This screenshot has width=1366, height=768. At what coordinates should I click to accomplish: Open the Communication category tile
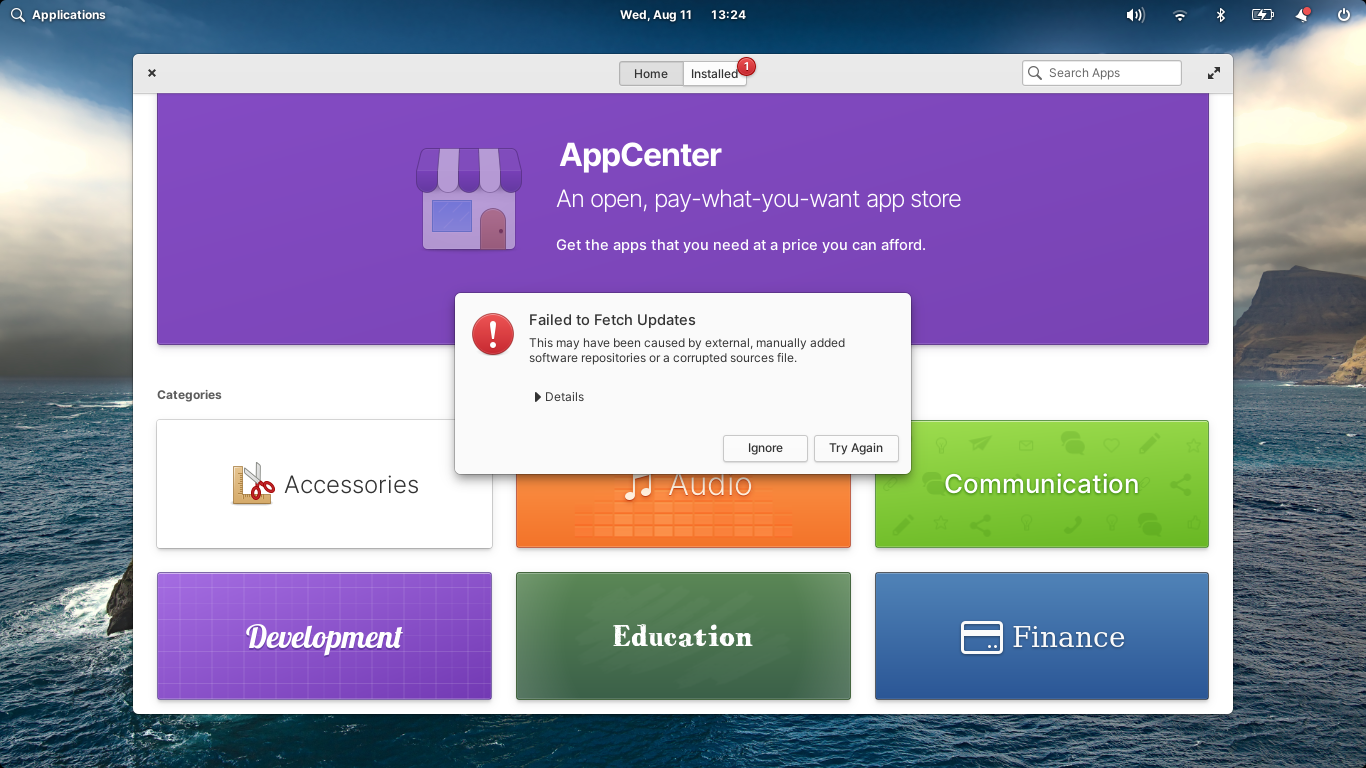(x=1042, y=484)
